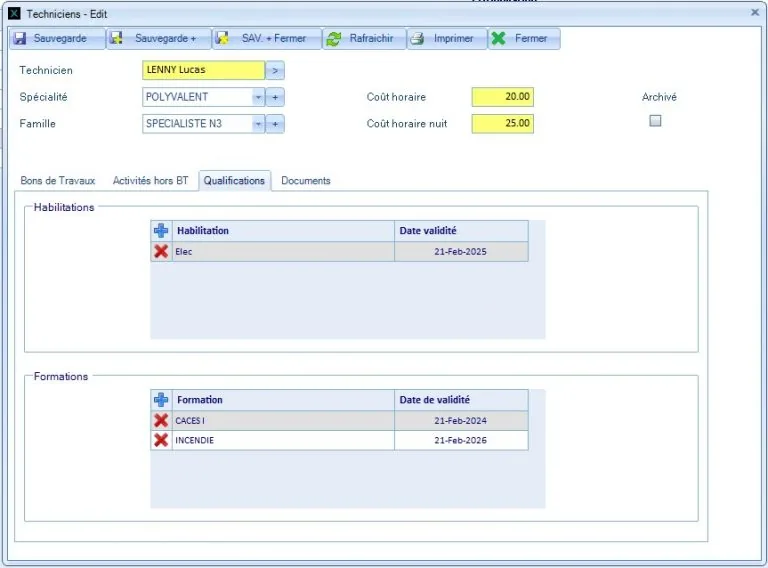Delete the CACES I formation row
Viewport: 768px width, 568px height.
click(x=161, y=421)
